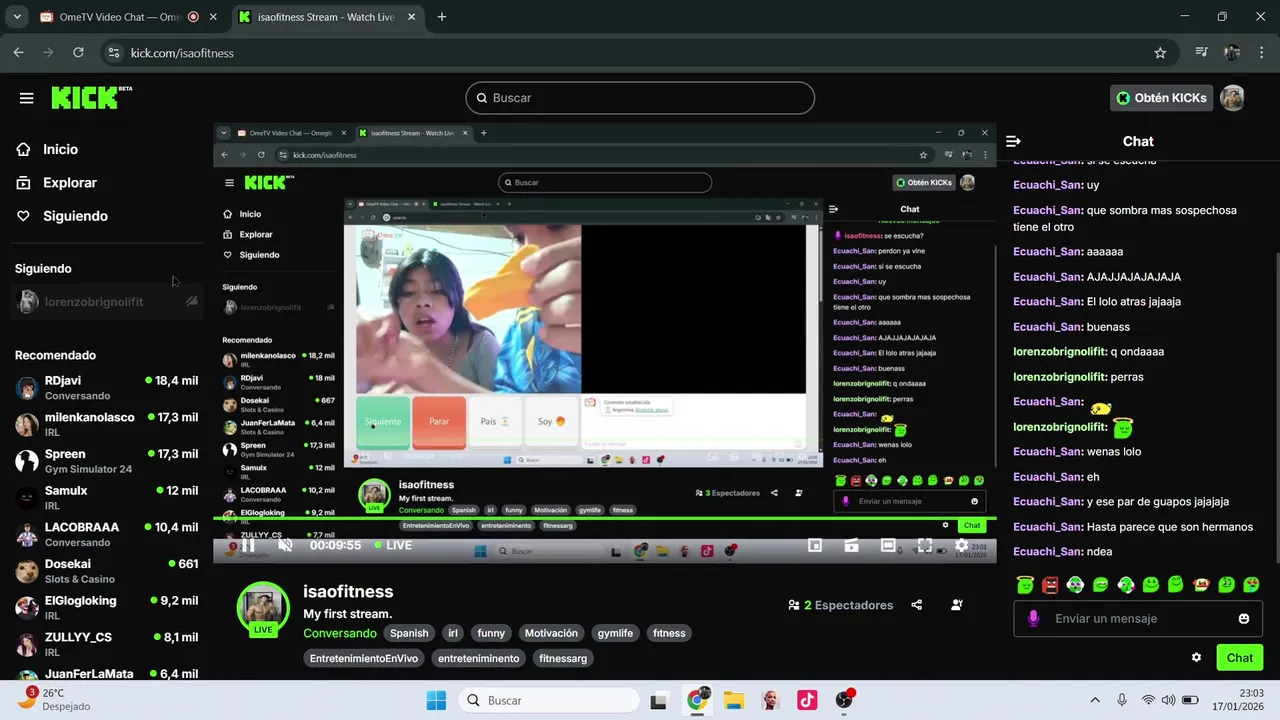Select the fitnessarg tag
1280x720 pixels.
point(563,658)
